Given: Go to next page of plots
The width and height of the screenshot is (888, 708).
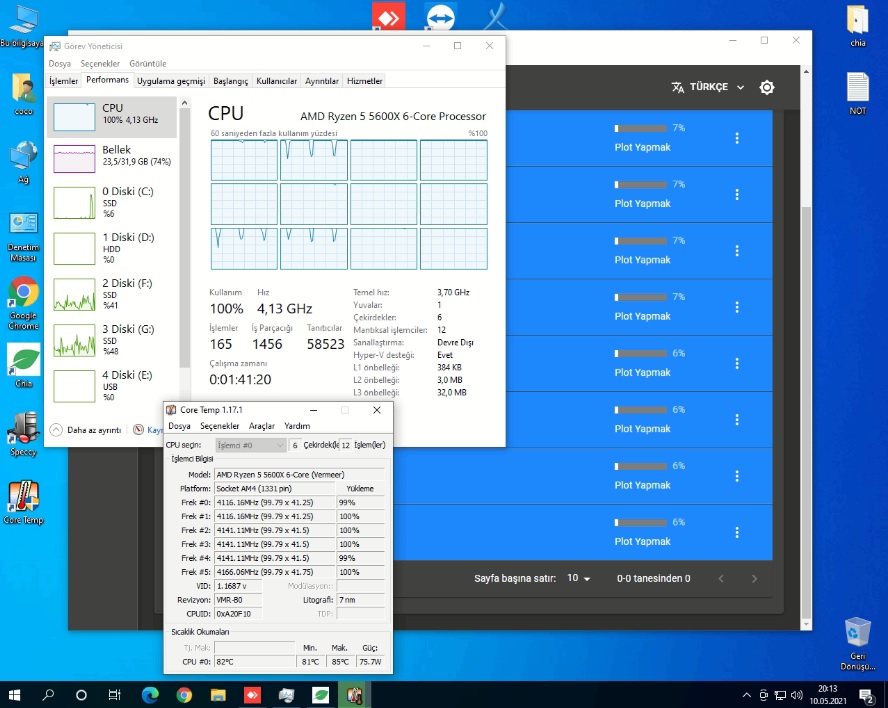Looking at the screenshot, I should click(754, 578).
